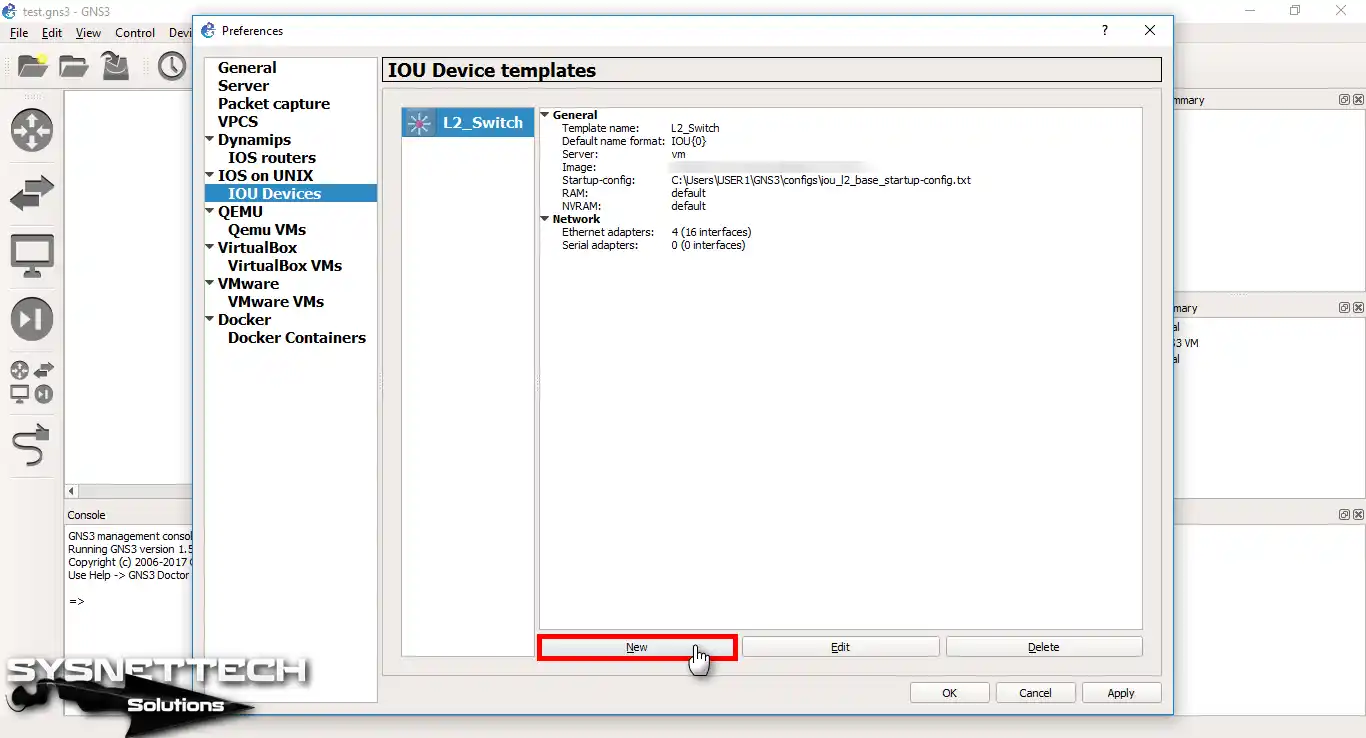This screenshot has width=1366, height=738.
Task: Close the Topology Summary panel
Action: click(1358, 100)
